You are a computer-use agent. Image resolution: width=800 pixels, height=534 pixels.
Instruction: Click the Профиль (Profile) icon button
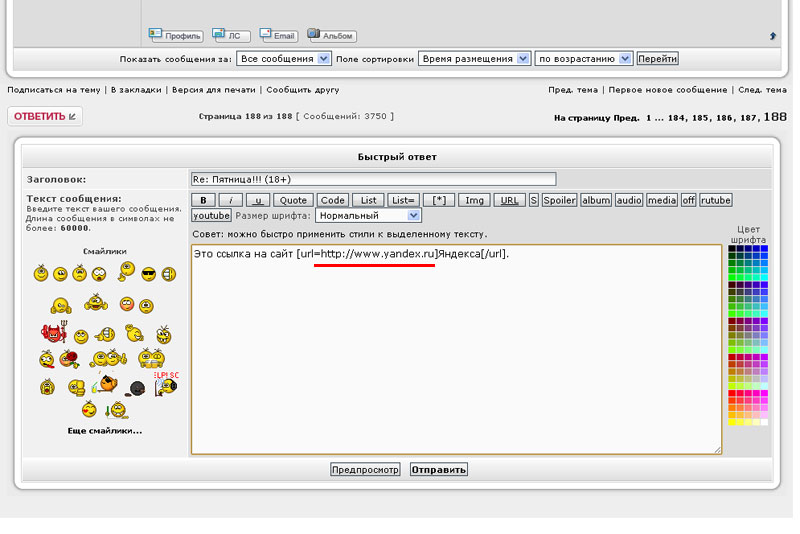(x=175, y=35)
